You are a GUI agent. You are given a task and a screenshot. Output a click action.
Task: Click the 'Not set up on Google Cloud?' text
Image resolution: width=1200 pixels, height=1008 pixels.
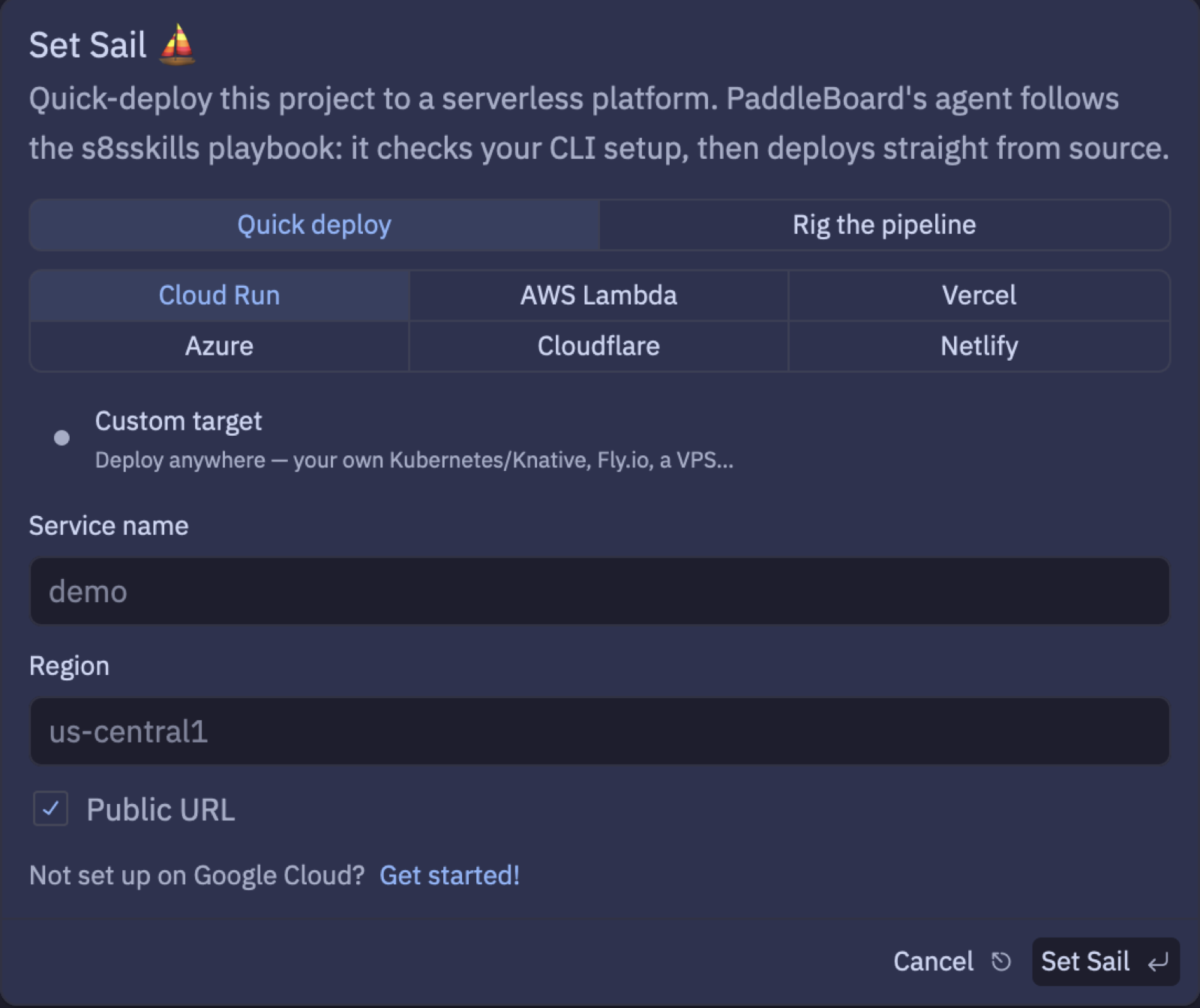coord(196,875)
